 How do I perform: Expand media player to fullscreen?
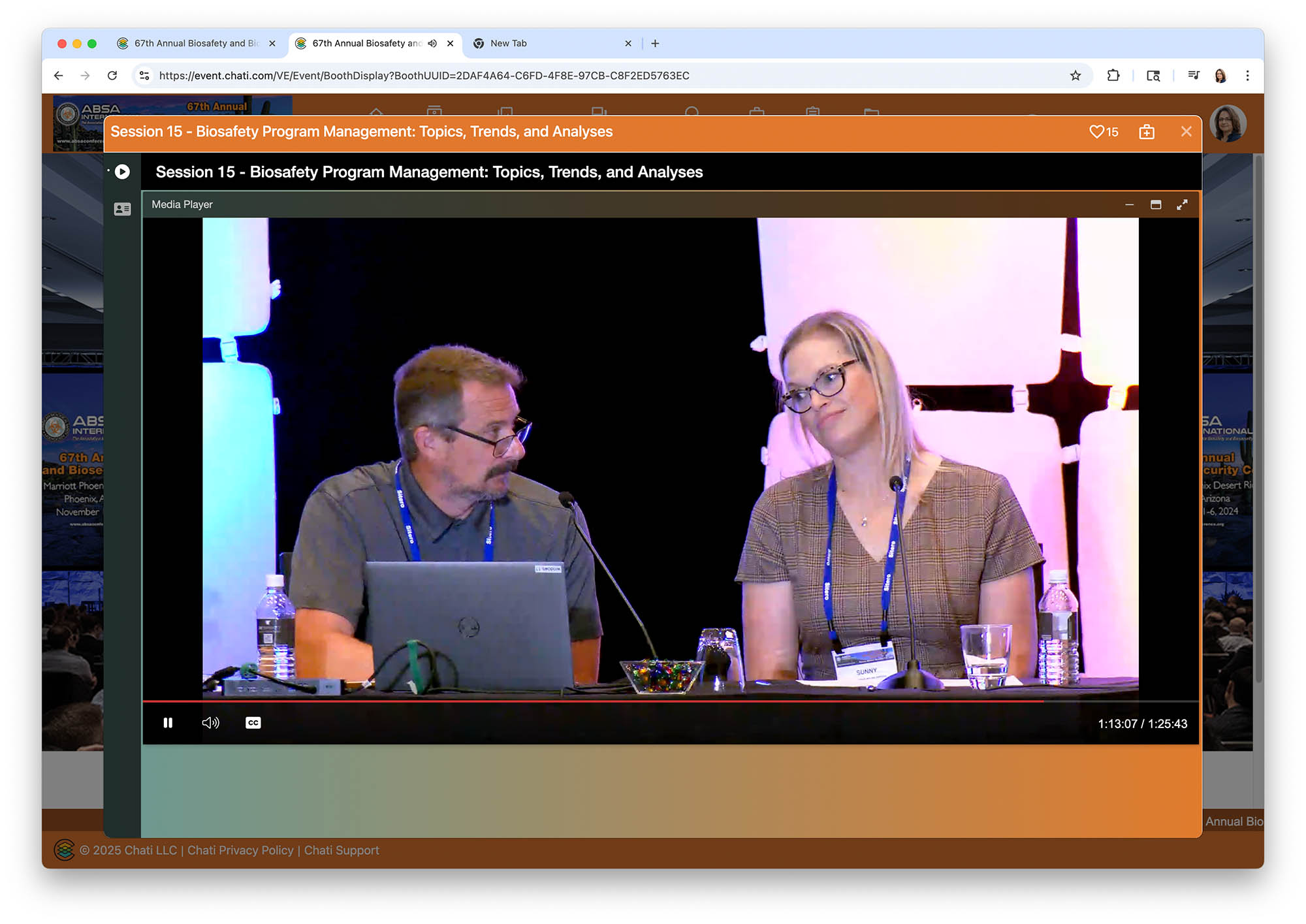tap(1182, 205)
